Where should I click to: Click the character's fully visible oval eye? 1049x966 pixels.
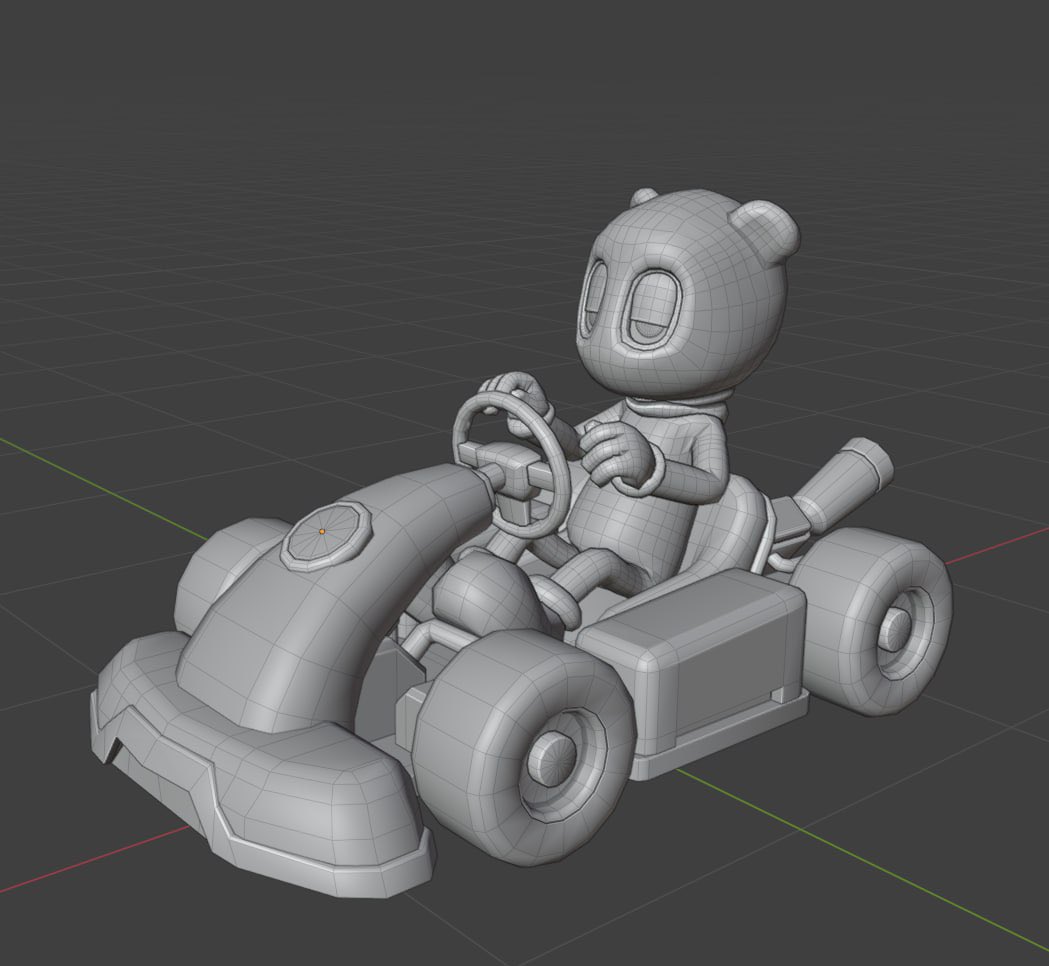click(654, 308)
